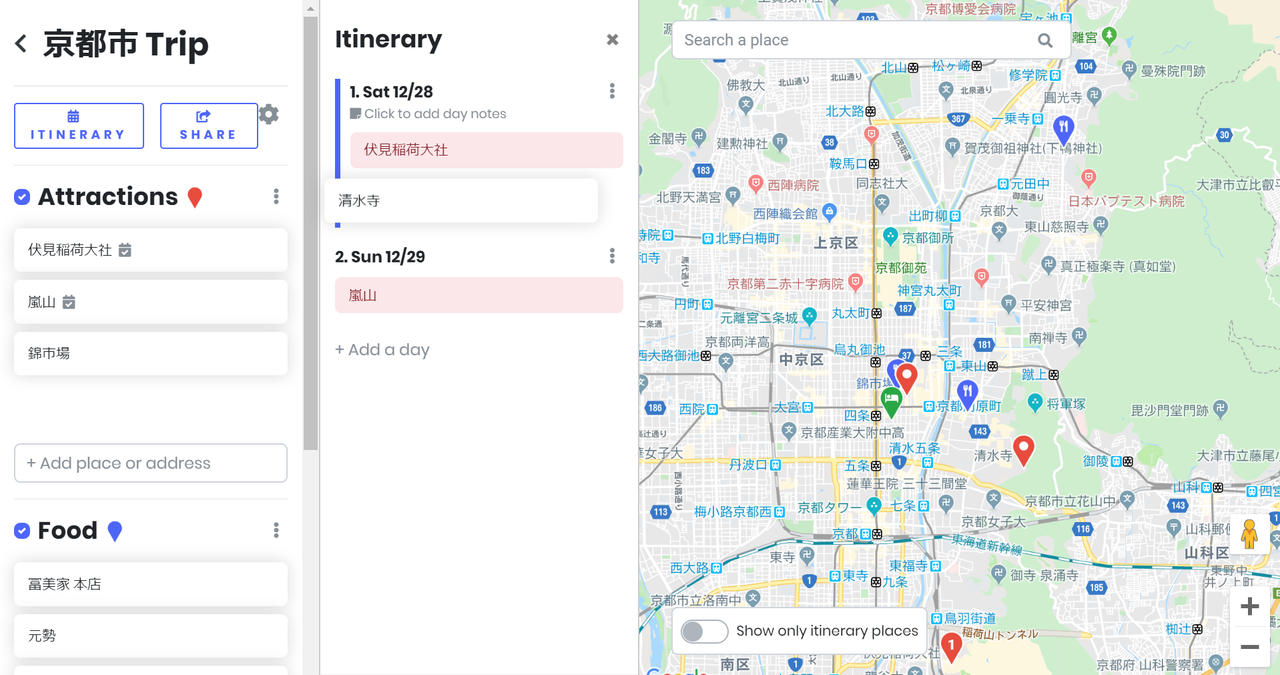Click Add a day link
The height and width of the screenshot is (675, 1280).
[x=382, y=350]
